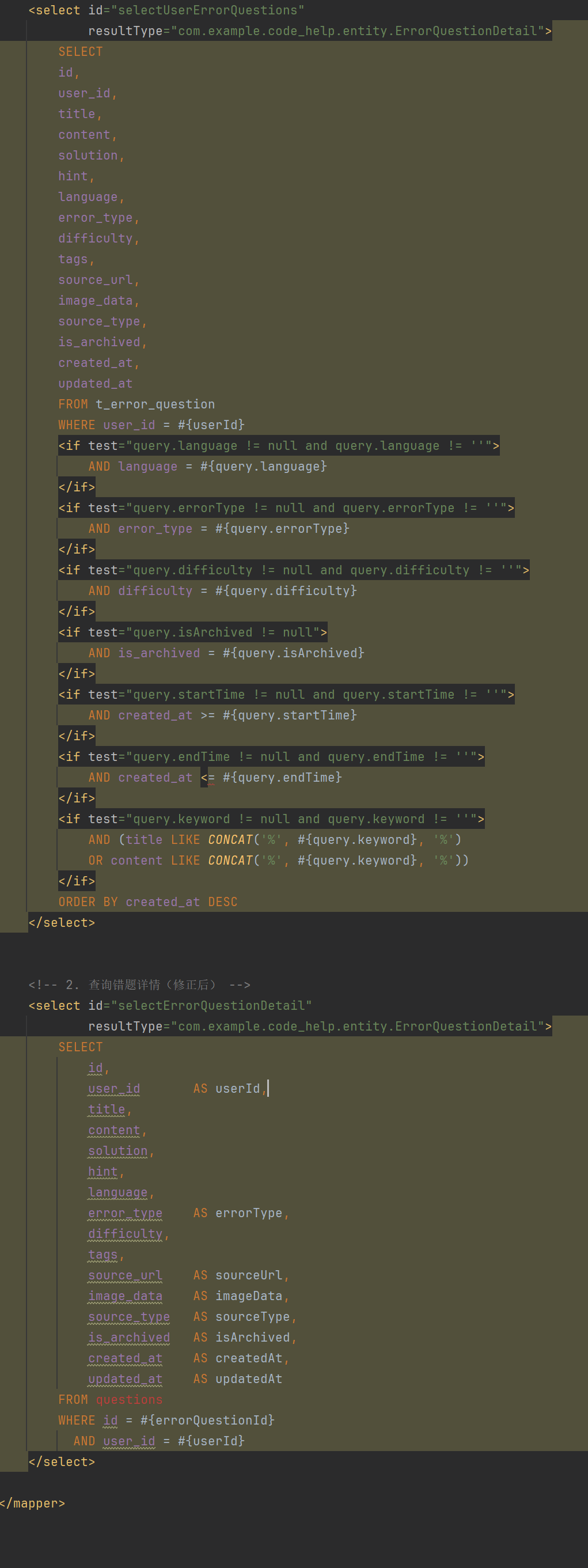The image size is (588, 1568).
Task: Click CONCAT in the title LIKE line
Action: [230, 839]
